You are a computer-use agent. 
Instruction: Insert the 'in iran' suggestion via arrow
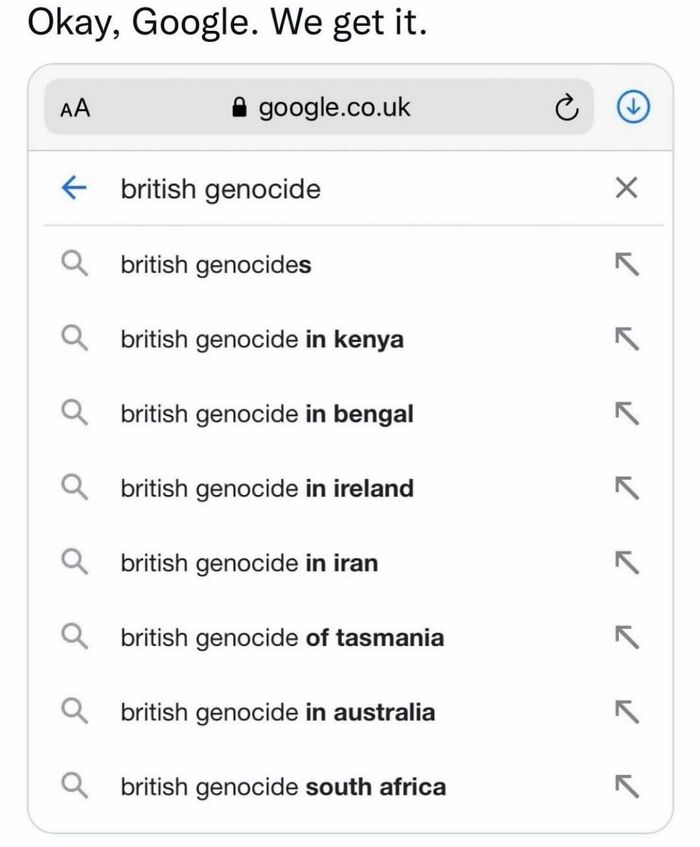click(x=626, y=563)
